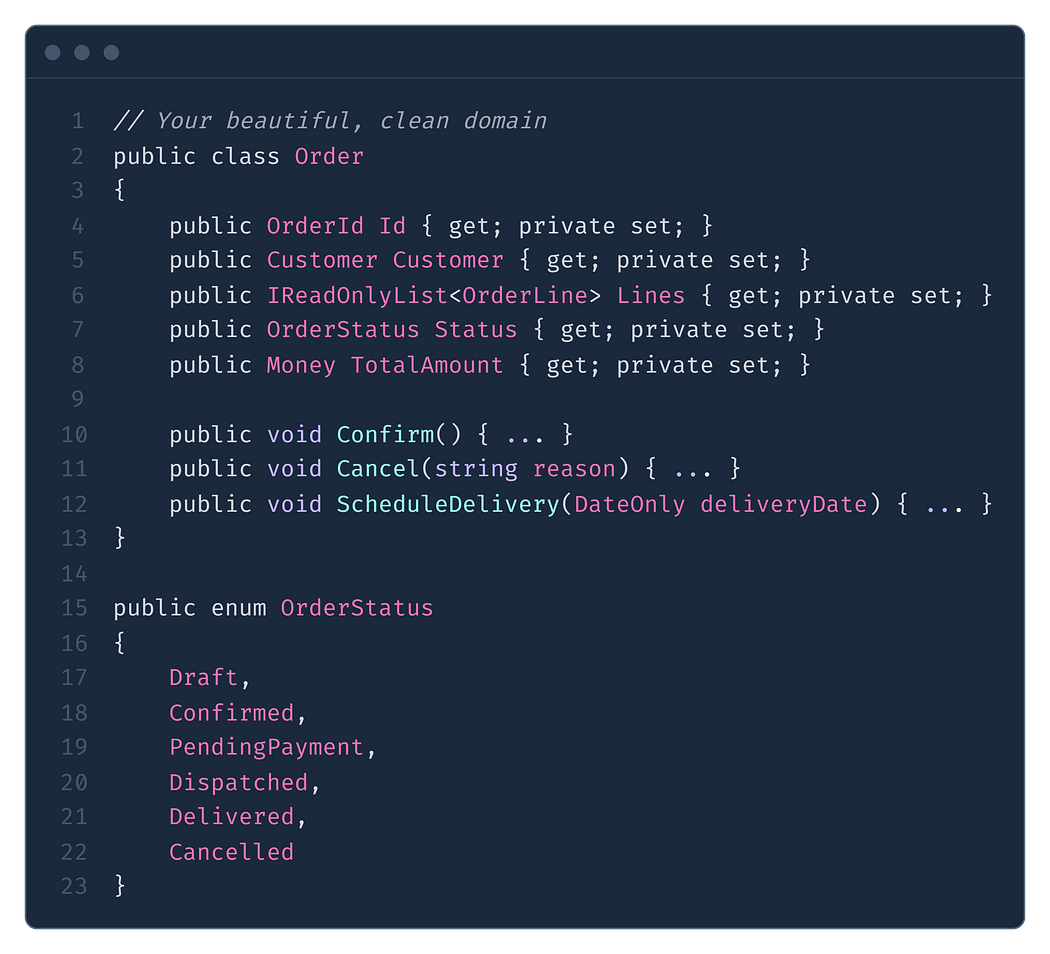1050x954 pixels.
Task: Click the Cancel method name
Action: point(378,469)
